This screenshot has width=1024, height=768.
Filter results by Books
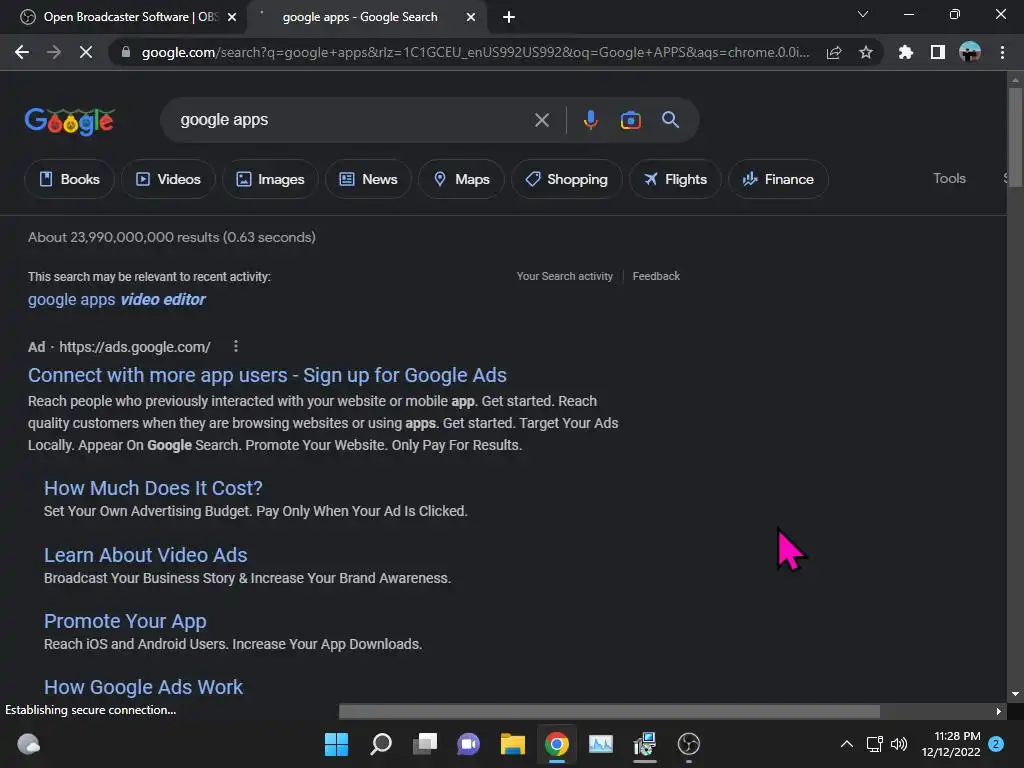pyautogui.click(x=69, y=179)
